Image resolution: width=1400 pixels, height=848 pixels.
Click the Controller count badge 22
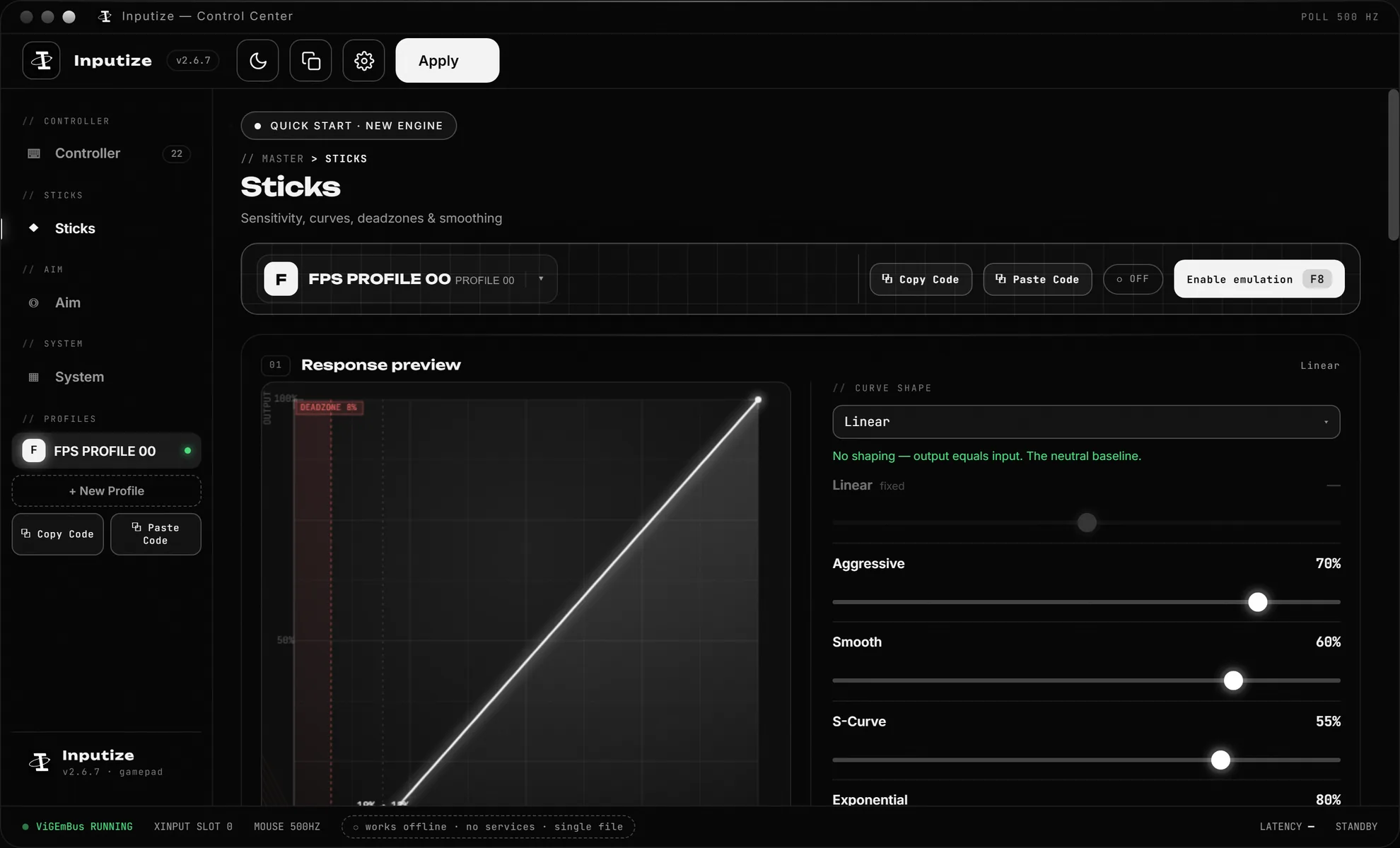[x=177, y=153]
